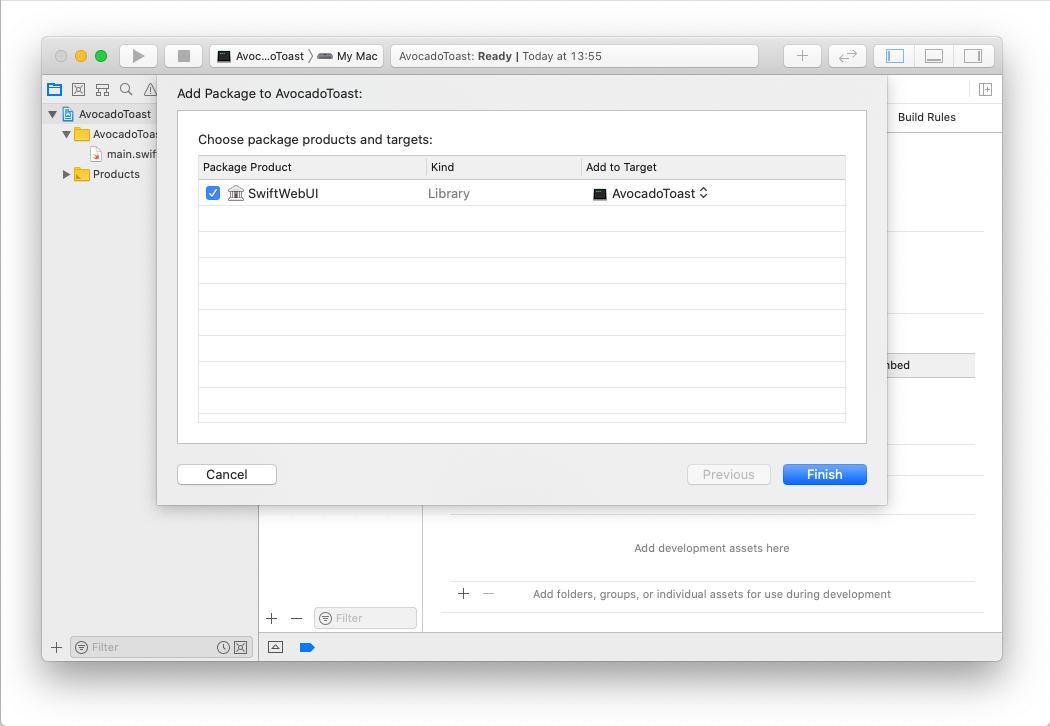The height and width of the screenshot is (726, 1050).
Task: Run the AvocadoToast scheme with Play button
Action: (x=139, y=56)
